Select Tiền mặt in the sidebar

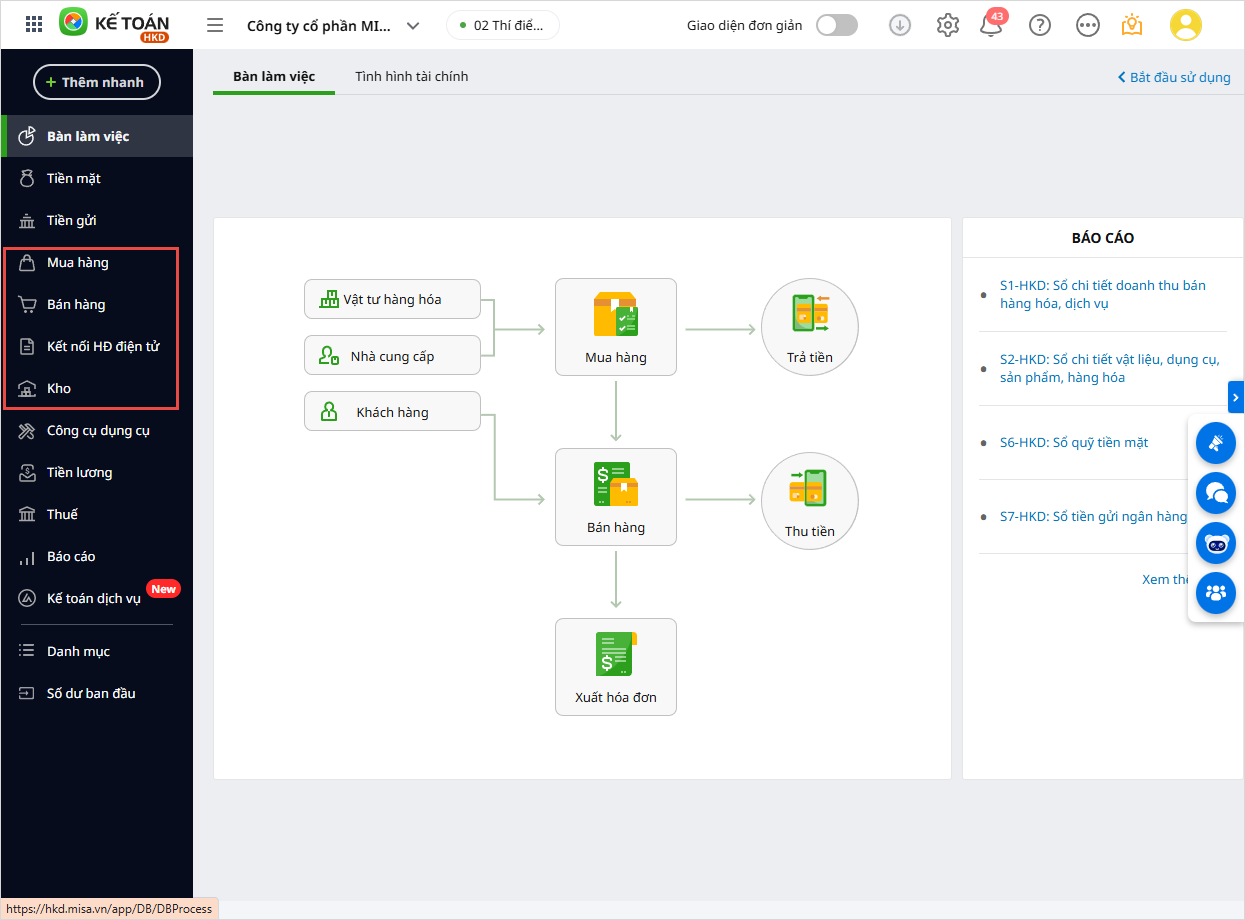(x=74, y=178)
